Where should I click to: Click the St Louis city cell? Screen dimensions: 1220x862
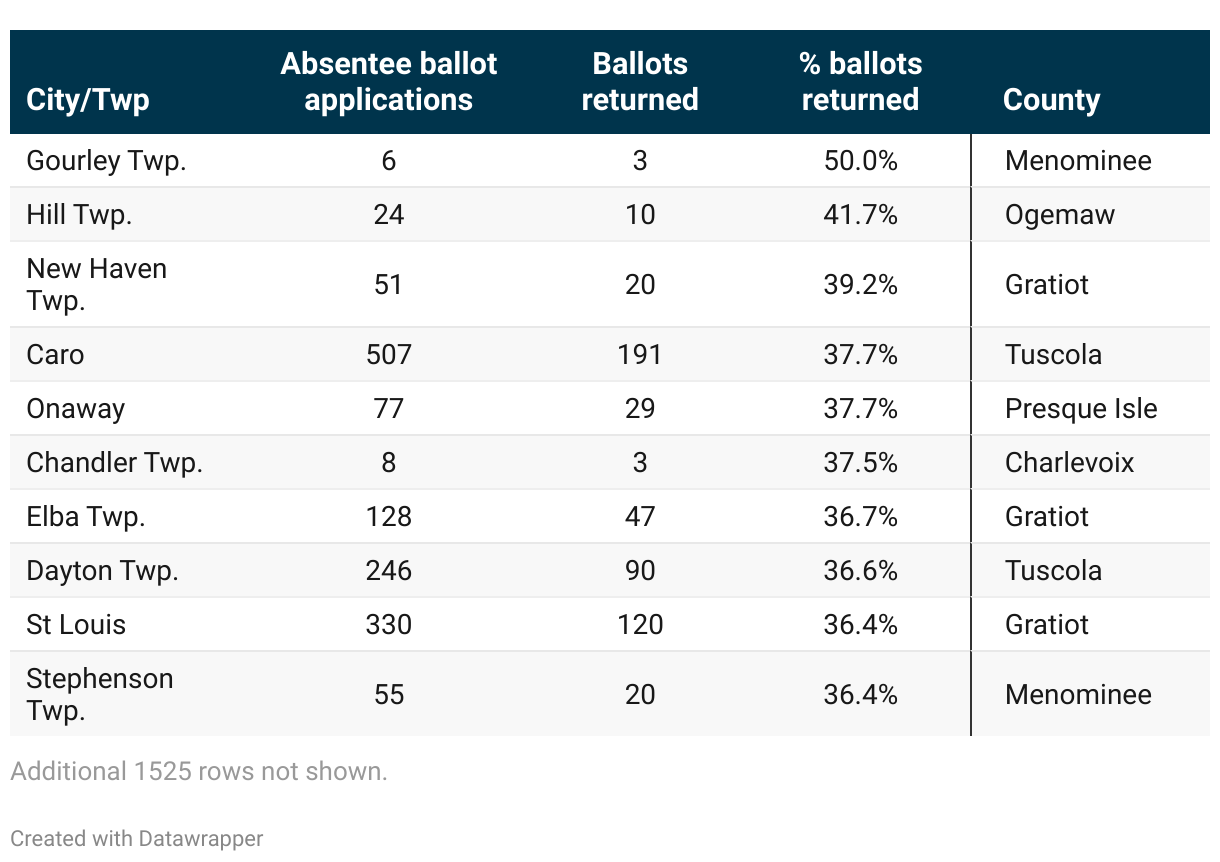coord(76,625)
